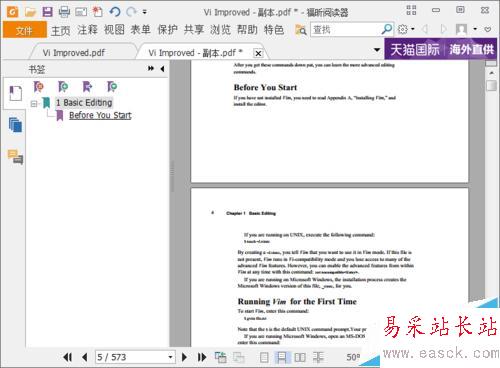Open the page thumbnails sidebar icon
The height and width of the screenshot is (368, 500).
click(15, 125)
